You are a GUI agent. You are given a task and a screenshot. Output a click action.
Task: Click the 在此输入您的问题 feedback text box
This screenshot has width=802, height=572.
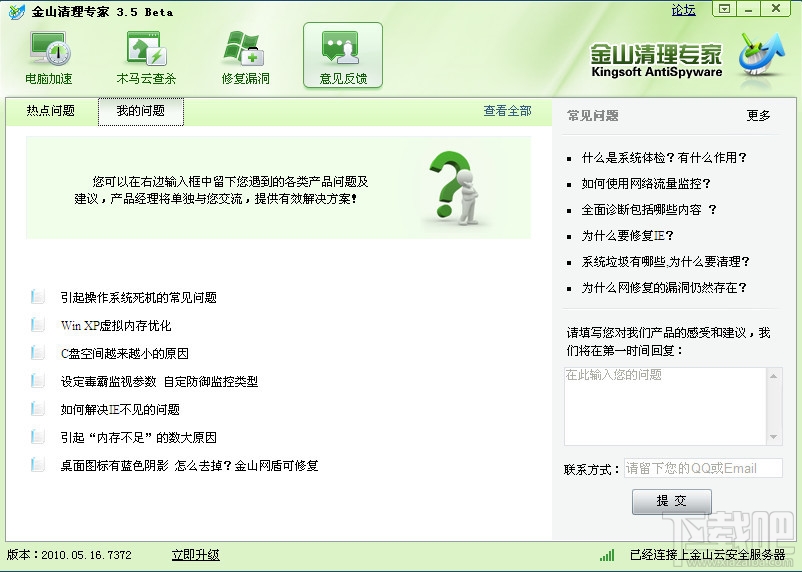665,406
